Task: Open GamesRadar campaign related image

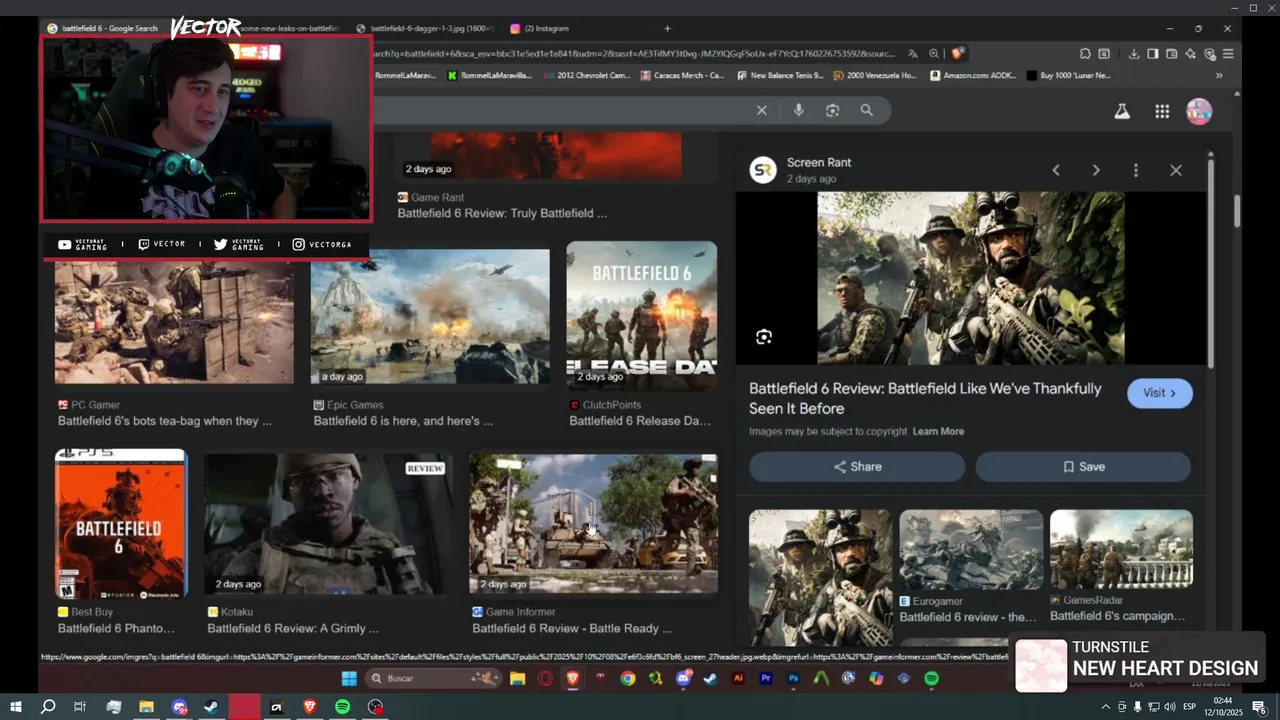Action: pyautogui.click(x=1121, y=550)
